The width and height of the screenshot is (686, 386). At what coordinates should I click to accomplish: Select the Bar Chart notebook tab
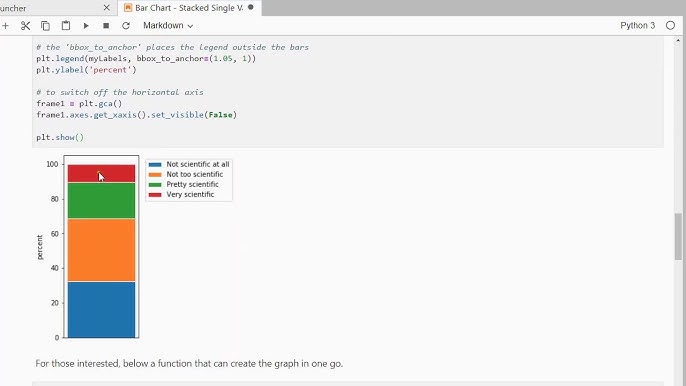189,8
